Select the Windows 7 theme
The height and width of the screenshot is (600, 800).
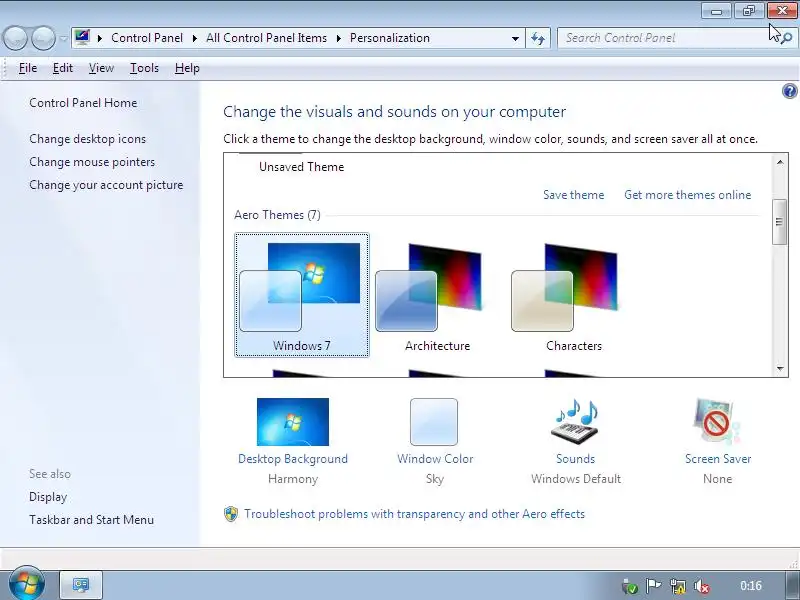click(x=302, y=295)
